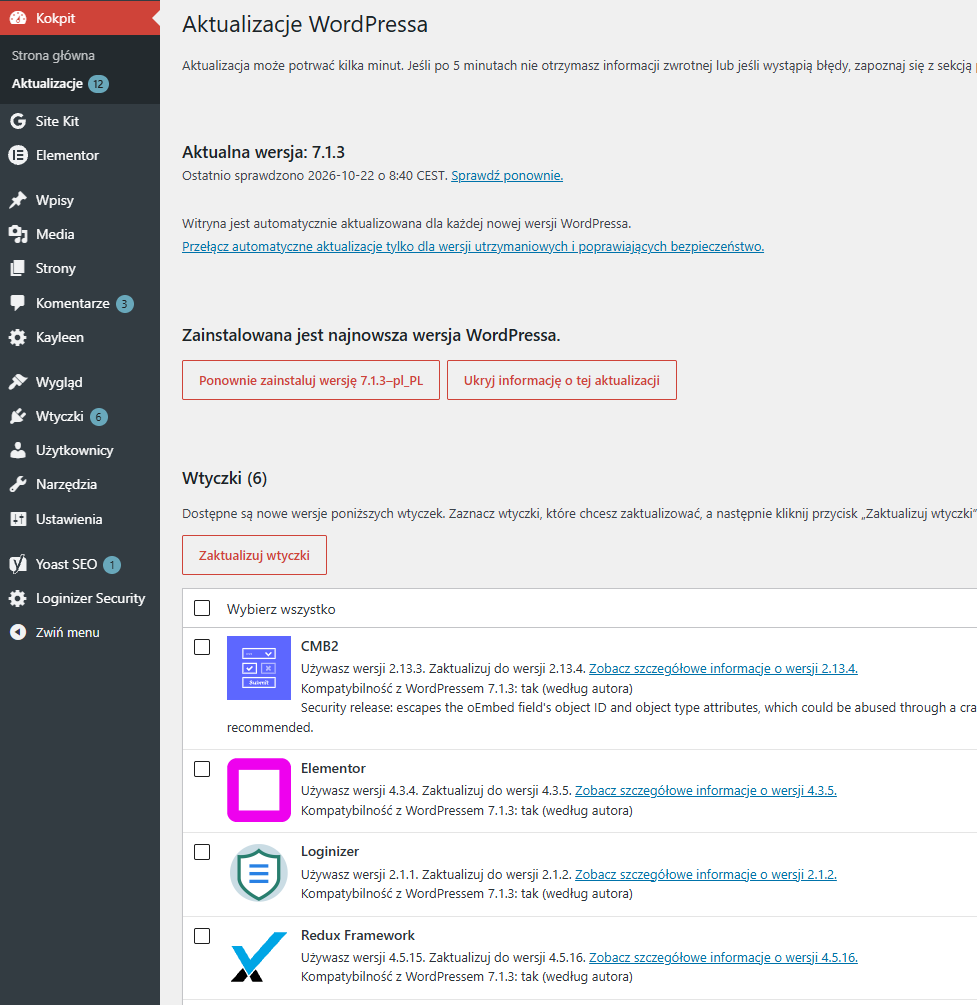Image resolution: width=977 pixels, height=1005 pixels.
Task: Click the Kayleen gear icon
Action: [18, 337]
